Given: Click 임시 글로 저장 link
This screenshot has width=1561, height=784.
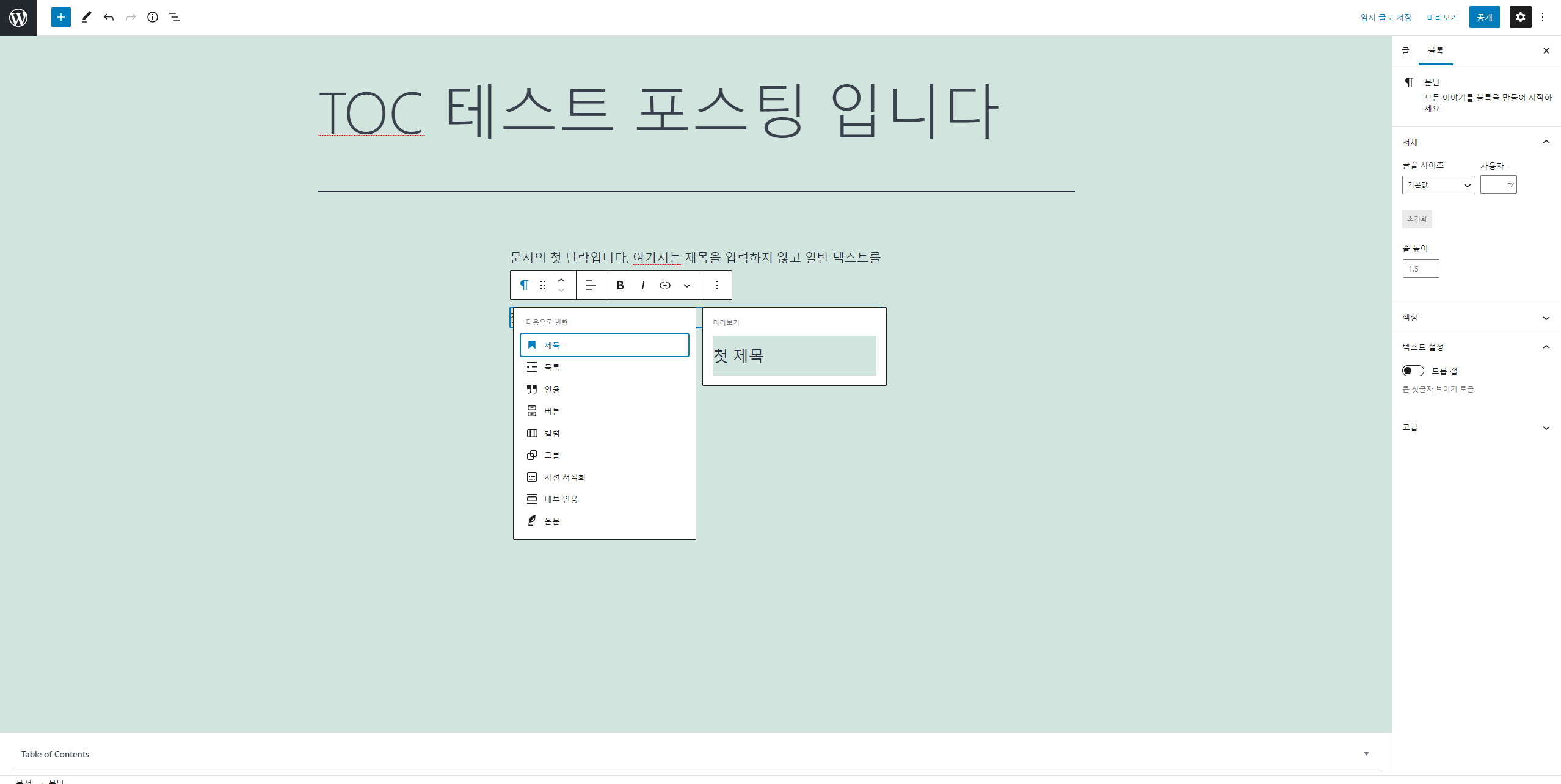Looking at the screenshot, I should 1386,17.
